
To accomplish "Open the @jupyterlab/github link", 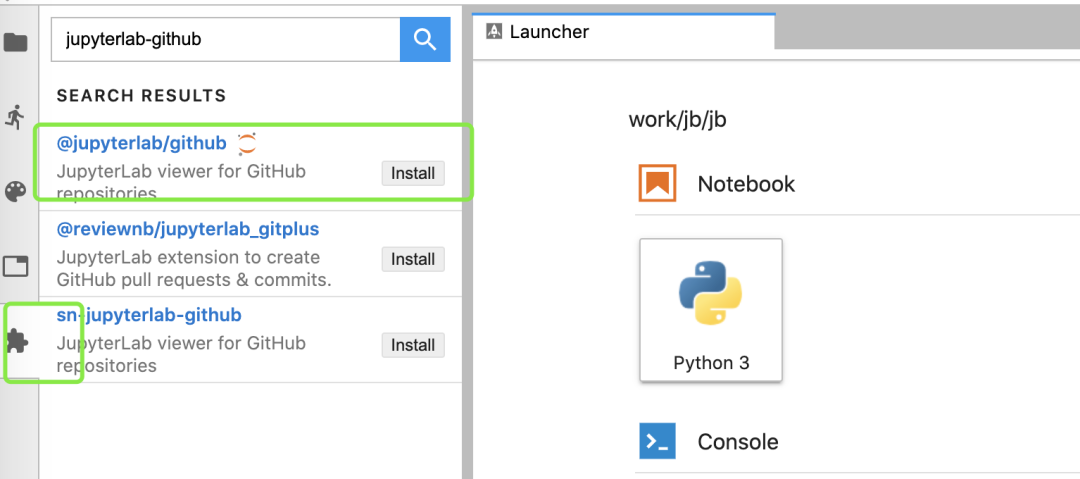I will pos(141,143).
